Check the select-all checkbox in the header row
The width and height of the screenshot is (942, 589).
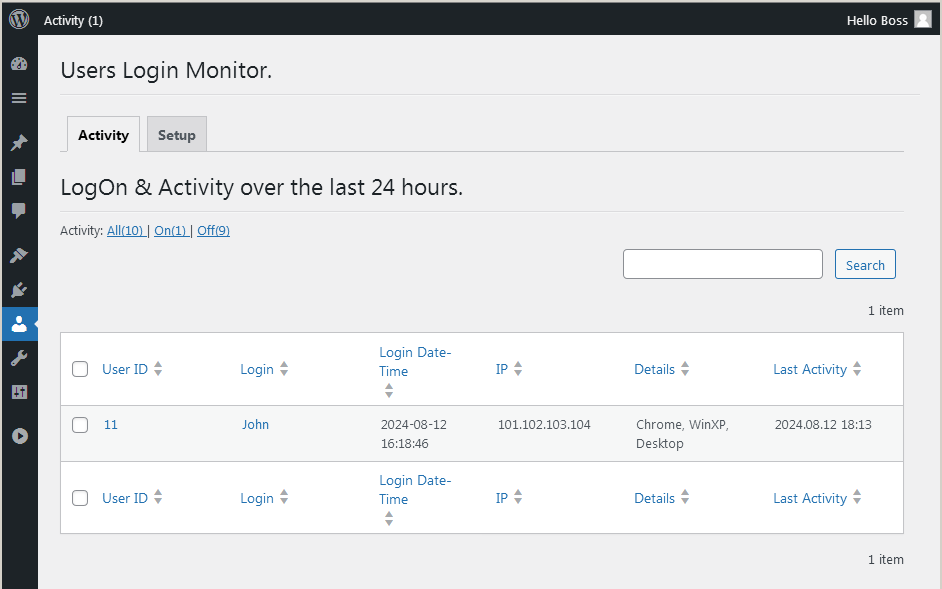tap(80, 369)
